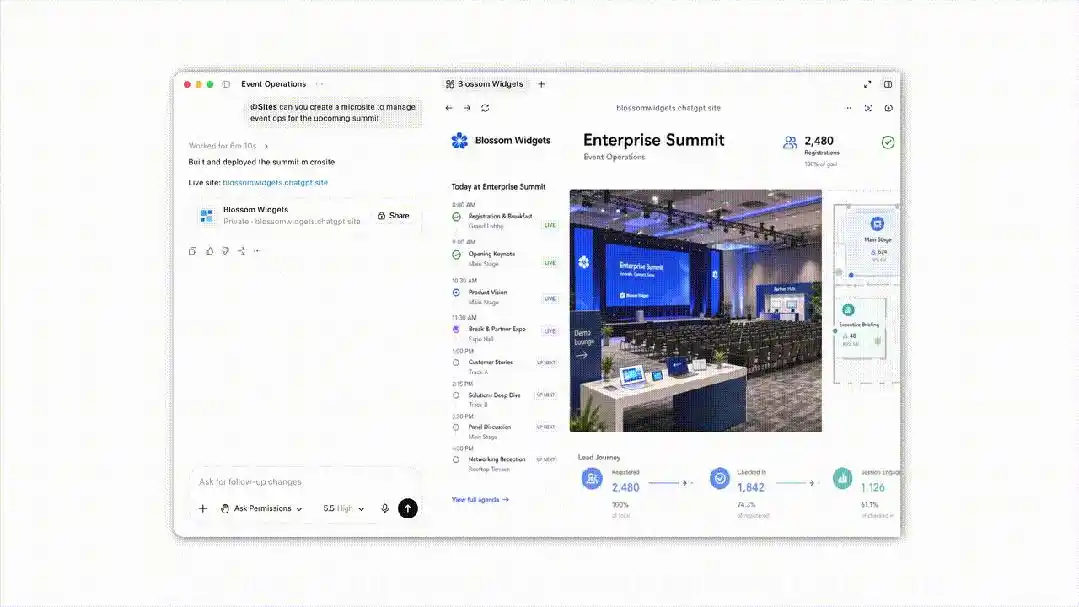Screen dimensions: 1079x607
Task: Give thumbs down to the response
Action: 225,251
